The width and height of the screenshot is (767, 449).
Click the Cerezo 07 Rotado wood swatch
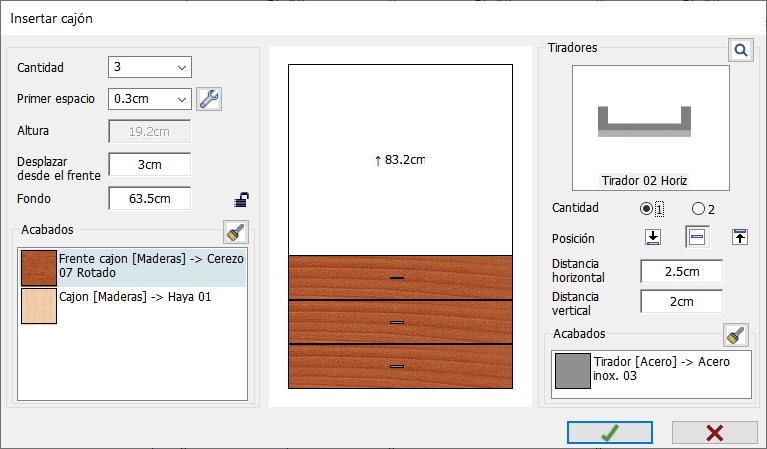(39, 268)
